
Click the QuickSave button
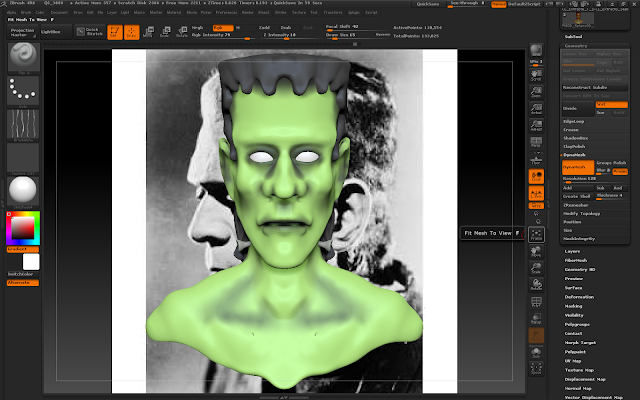click(x=428, y=4)
